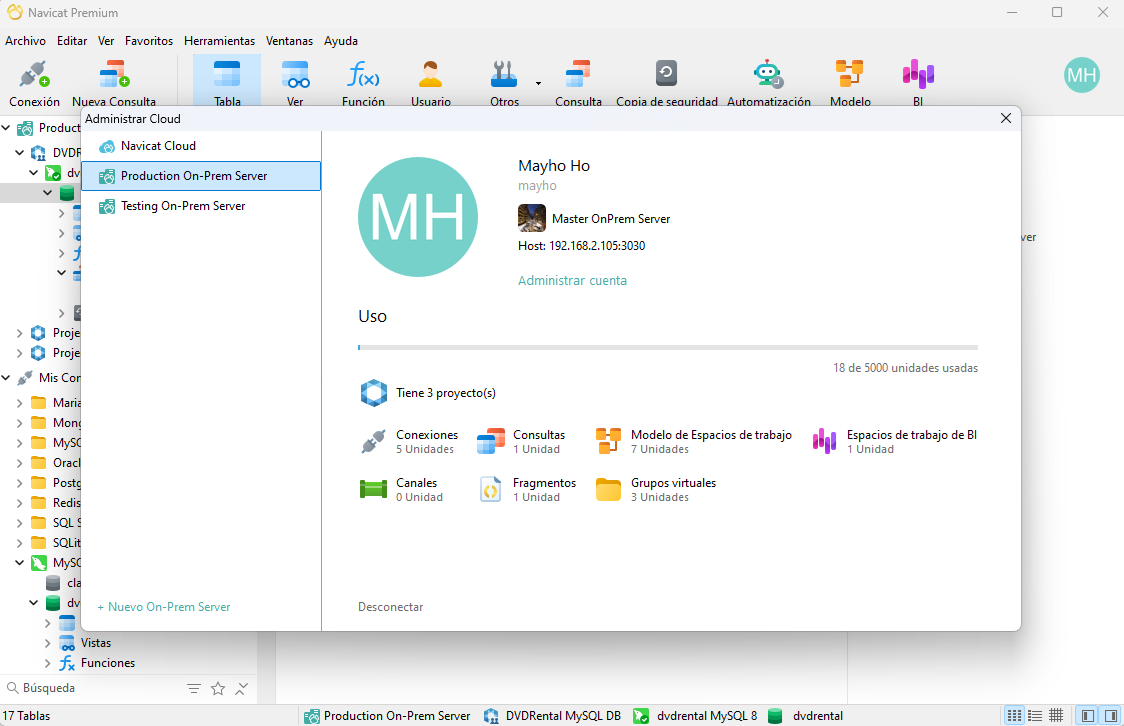Open the Ver (views) toolbar icon
The image size is (1124, 726).
click(x=295, y=84)
